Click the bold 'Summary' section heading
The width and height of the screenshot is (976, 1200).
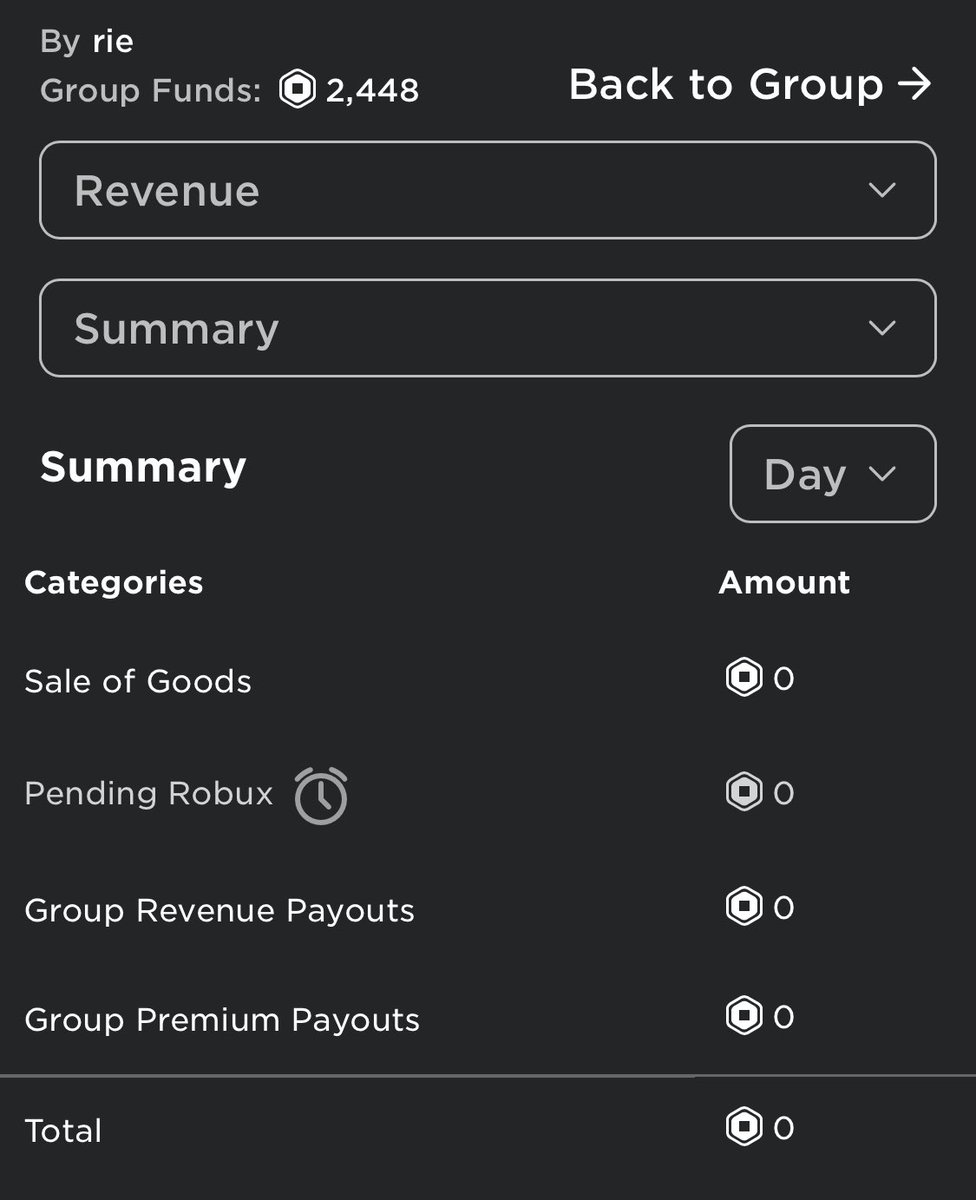tap(143, 468)
